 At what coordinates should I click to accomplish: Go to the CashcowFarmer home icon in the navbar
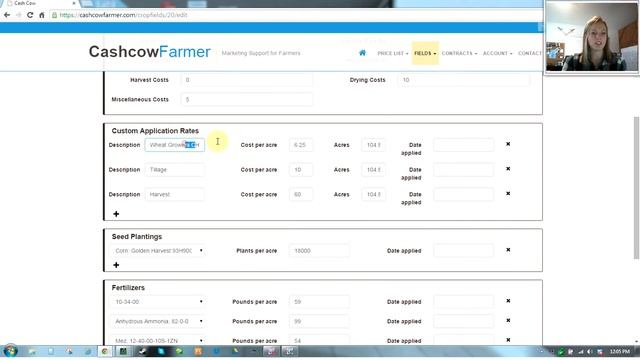pyautogui.click(x=362, y=53)
